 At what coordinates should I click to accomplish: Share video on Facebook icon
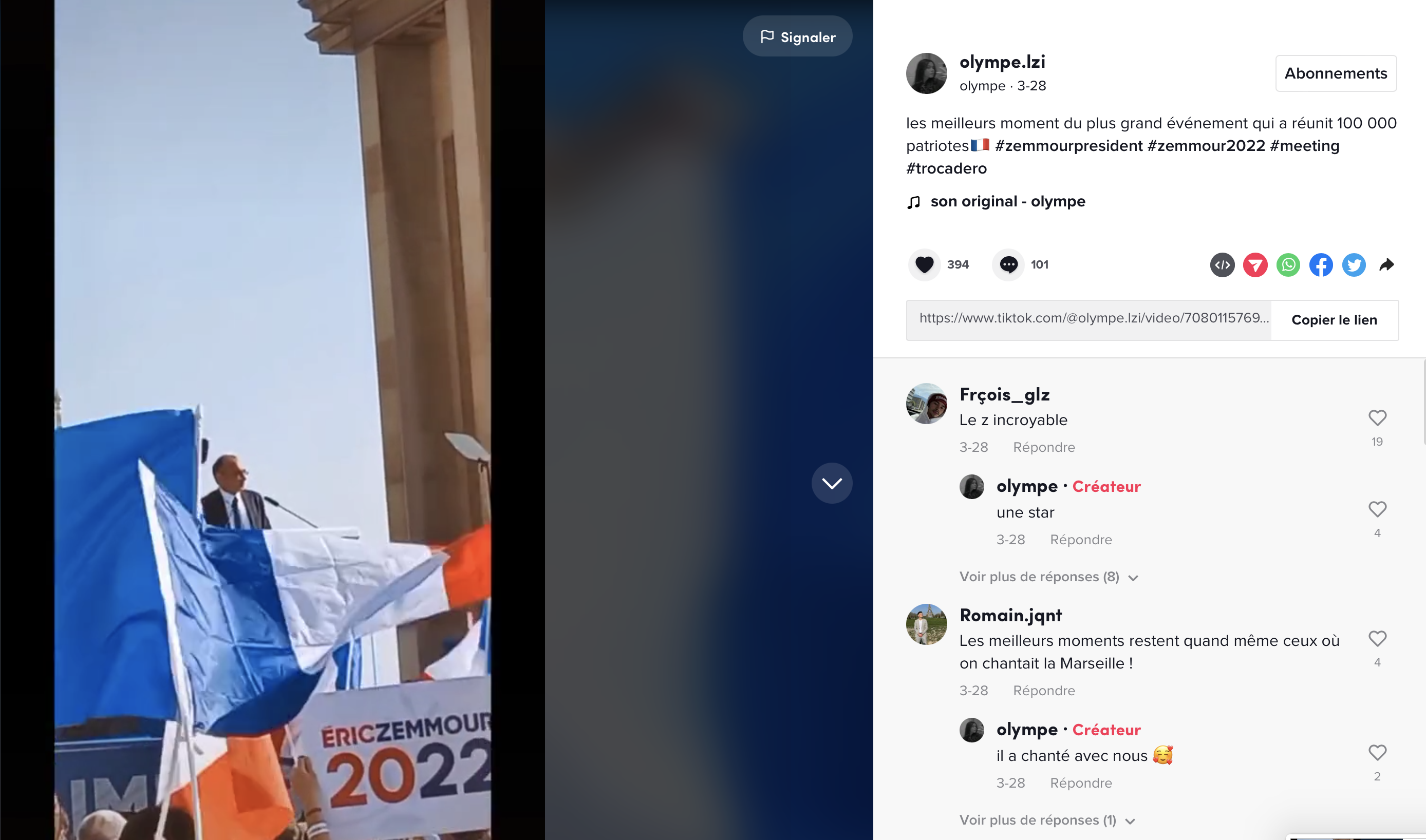point(1321,265)
